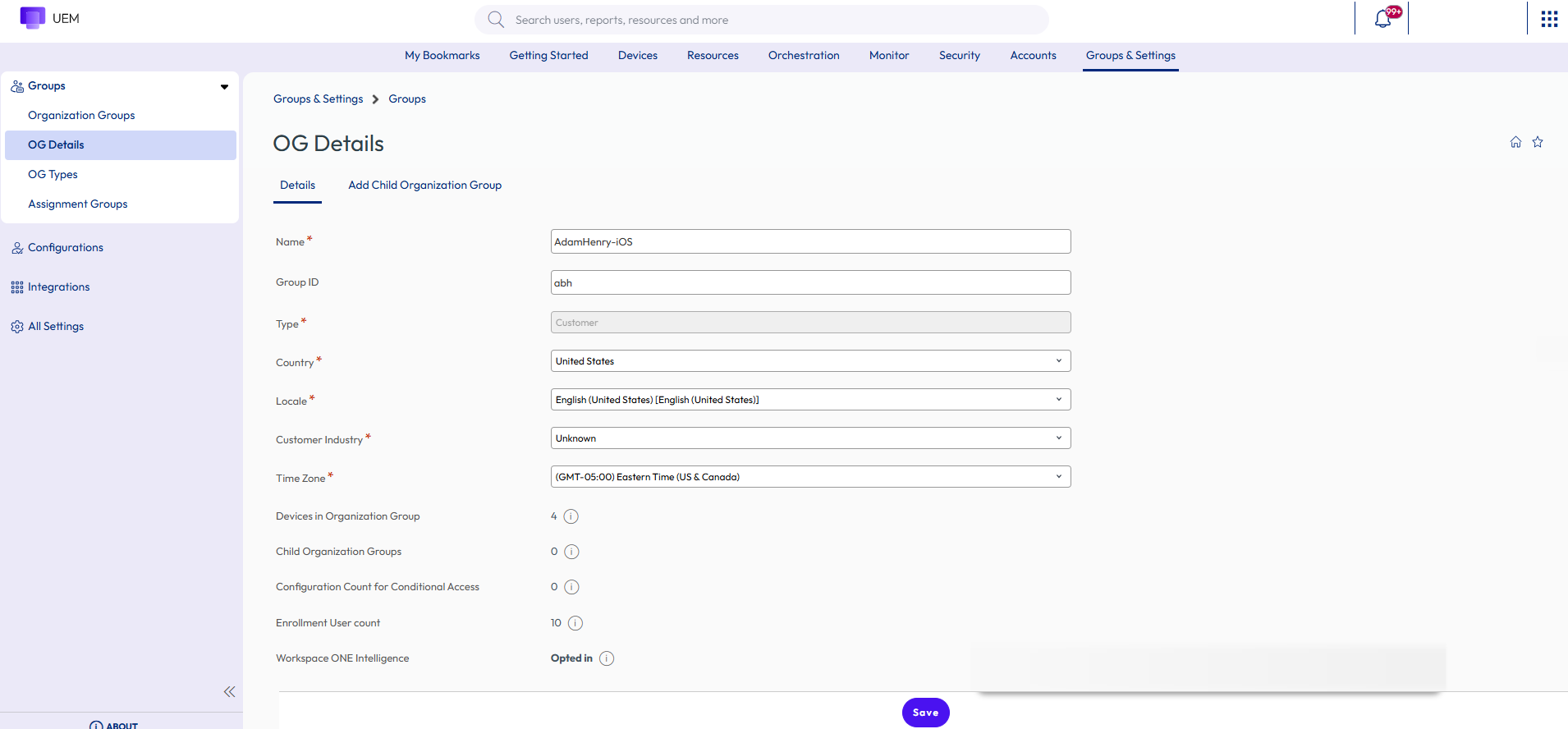1568x729 pixels.
Task: Open the Devices menu
Action: tap(638, 56)
